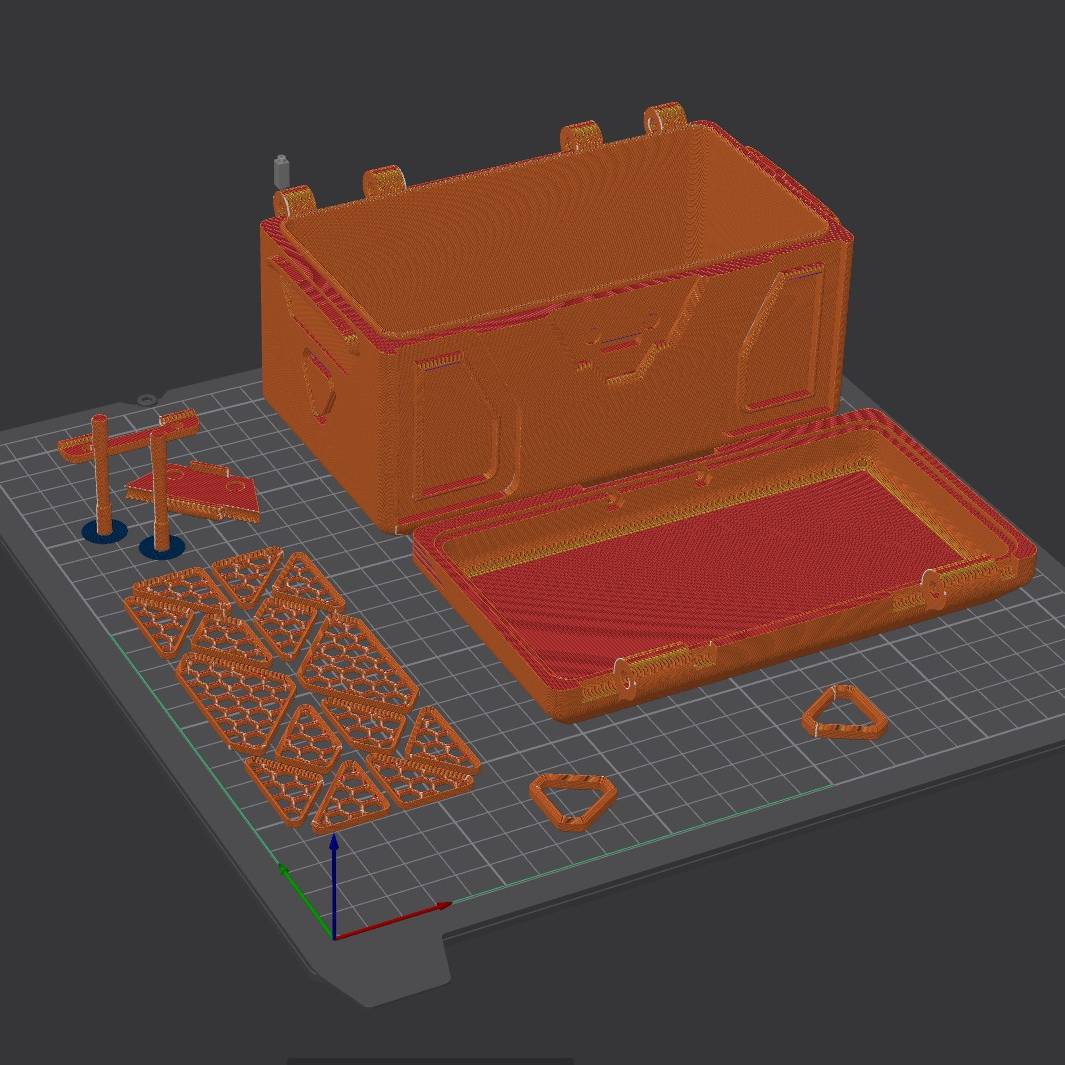Click the emblem on the box front

click(620, 345)
